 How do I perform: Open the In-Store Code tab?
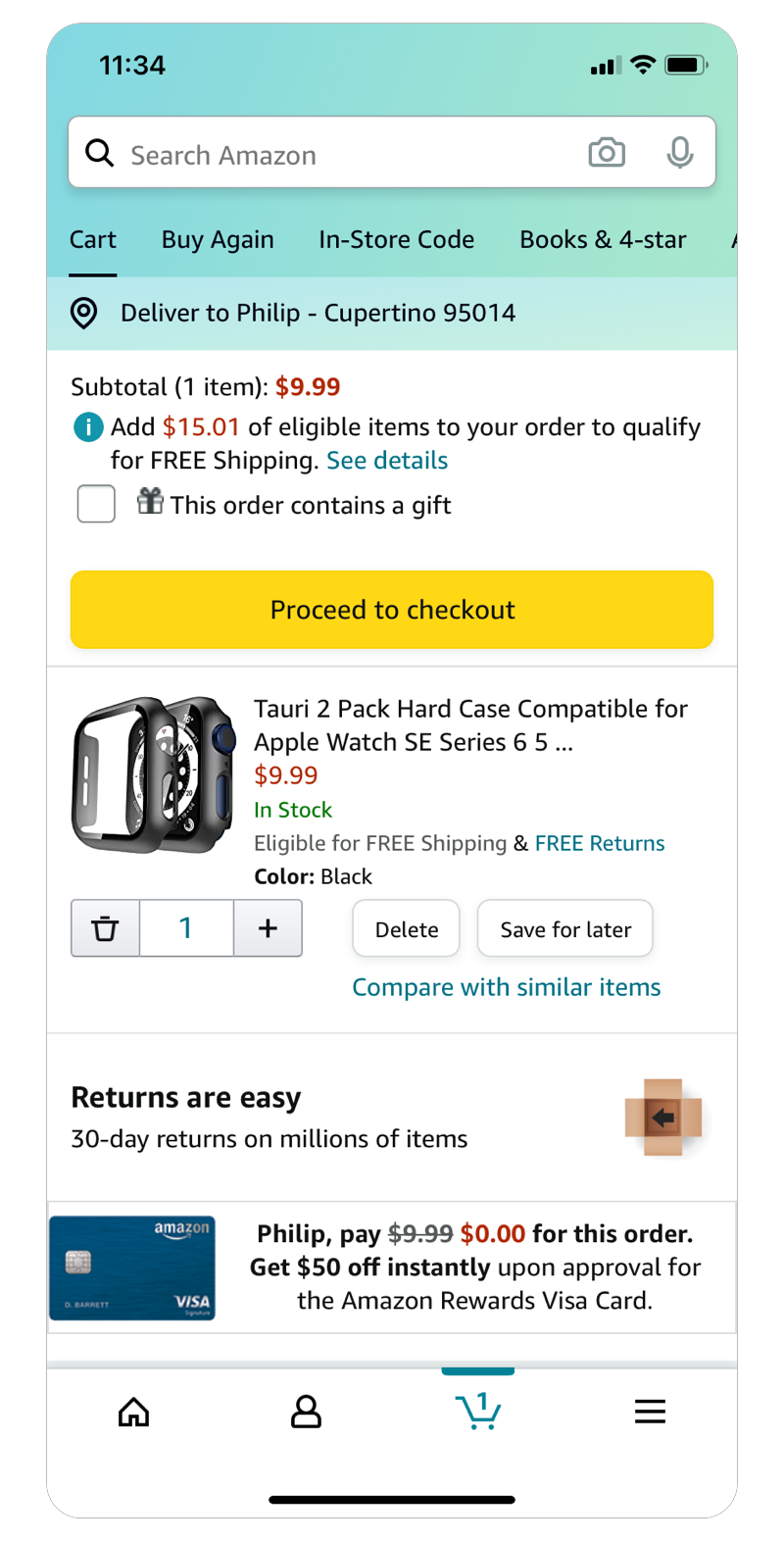click(396, 240)
